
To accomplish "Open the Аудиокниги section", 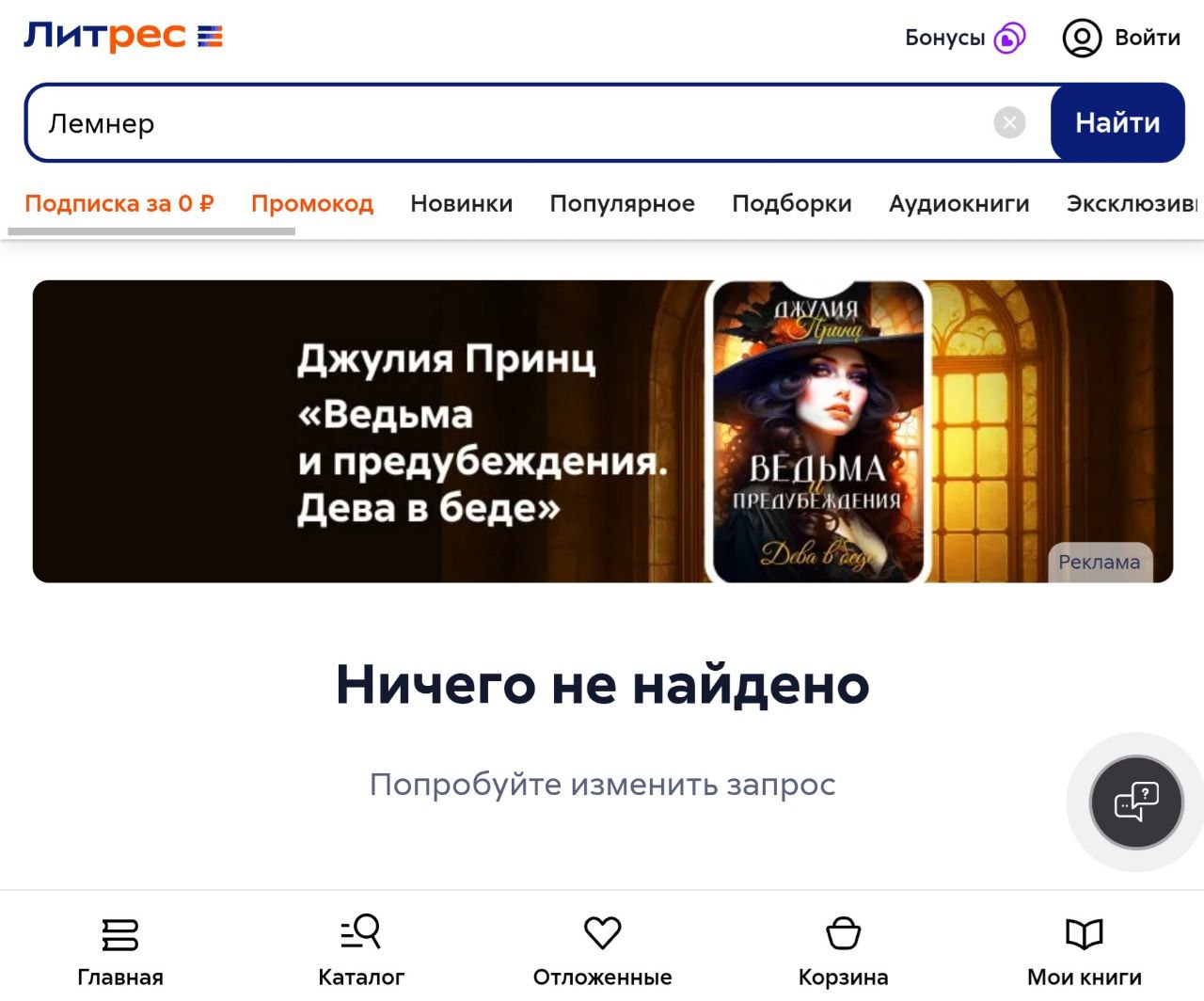I will click(x=959, y=203).
